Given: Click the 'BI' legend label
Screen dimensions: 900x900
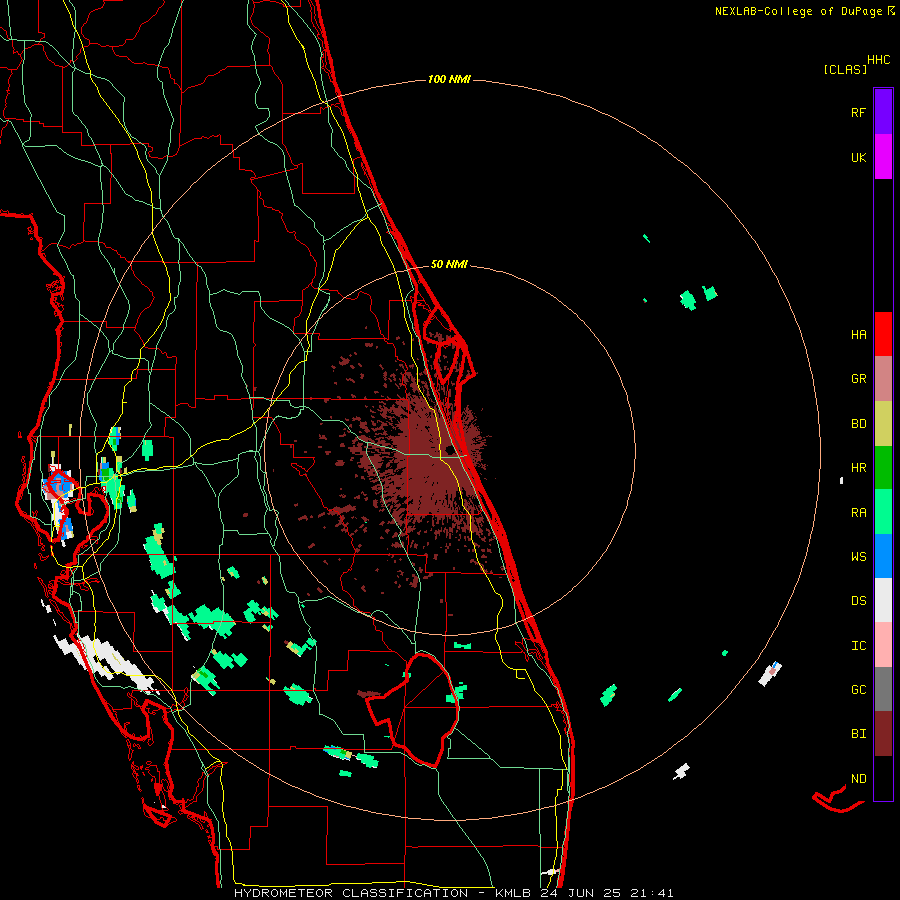Looking at the screenshot, I should tap(858, 734).
